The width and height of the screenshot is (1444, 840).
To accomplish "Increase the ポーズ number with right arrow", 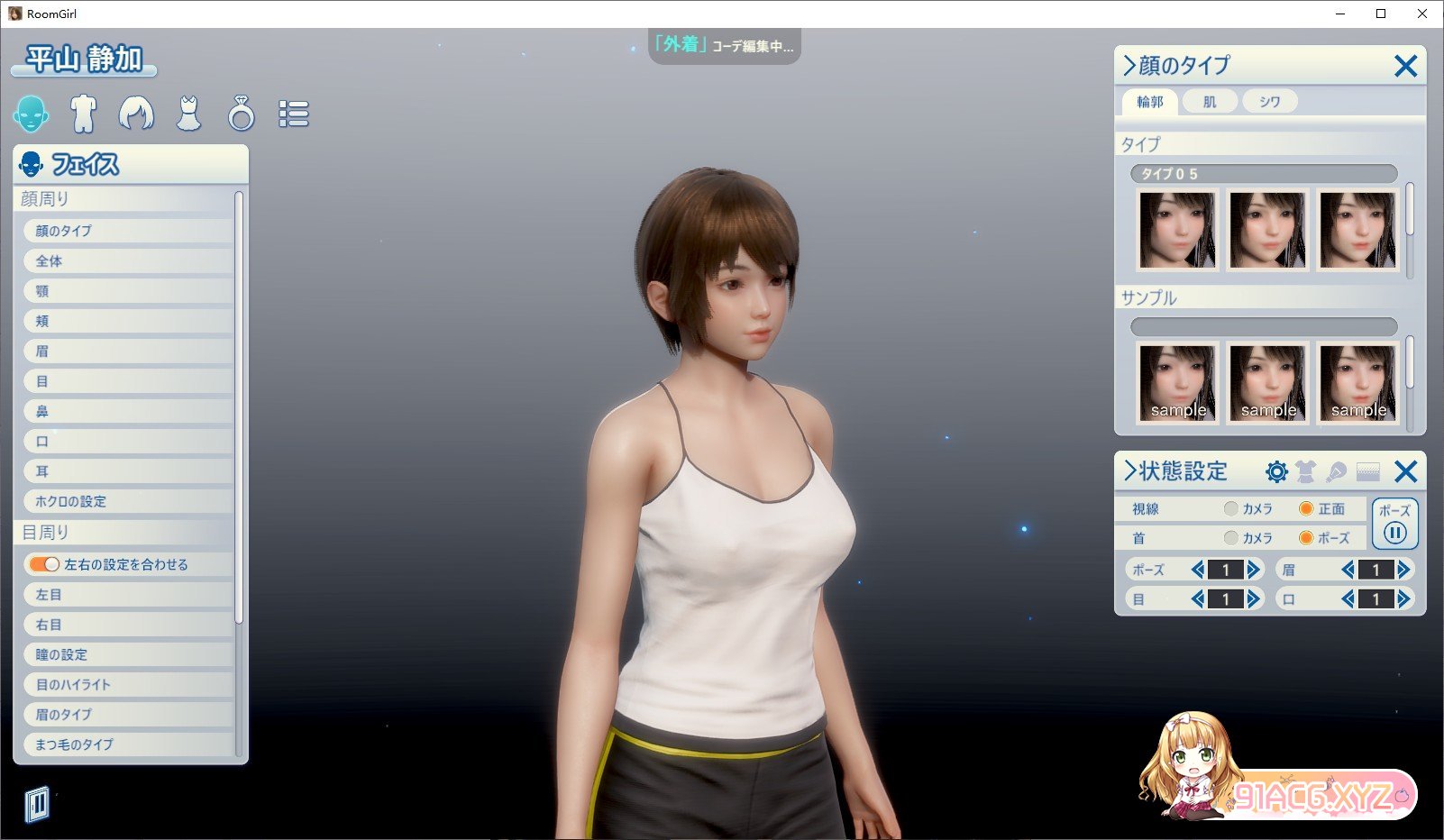I will 1254,570.
